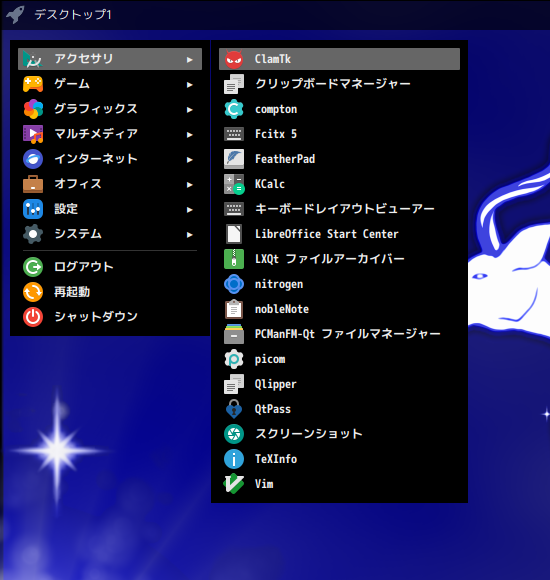Image resolution: width=550 pixels, height=580 pixels.
Task: Select the KCalc menu entry
Action: [339, 184]
